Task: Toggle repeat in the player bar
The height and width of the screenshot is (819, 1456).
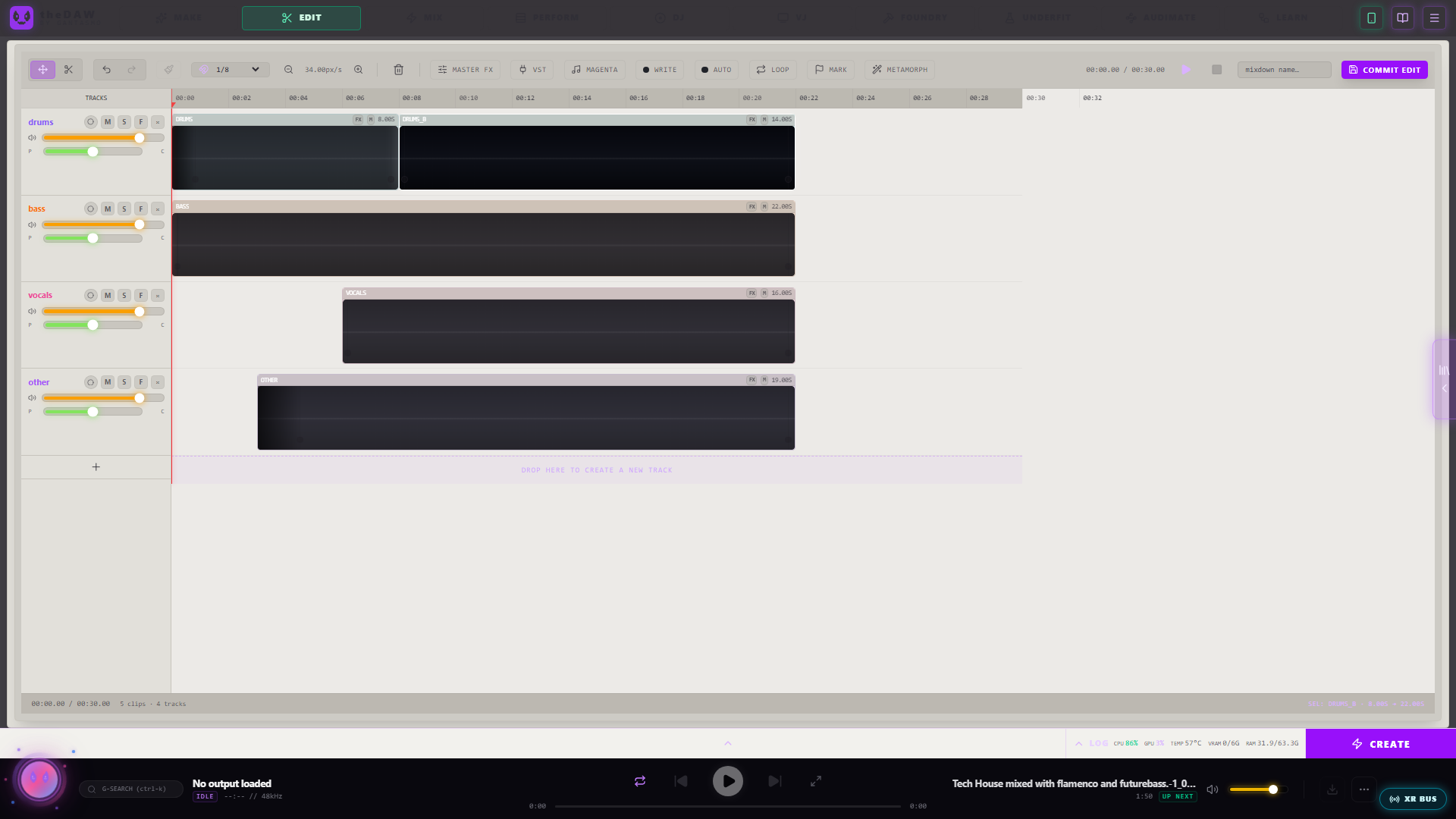Action: point(640,781)
